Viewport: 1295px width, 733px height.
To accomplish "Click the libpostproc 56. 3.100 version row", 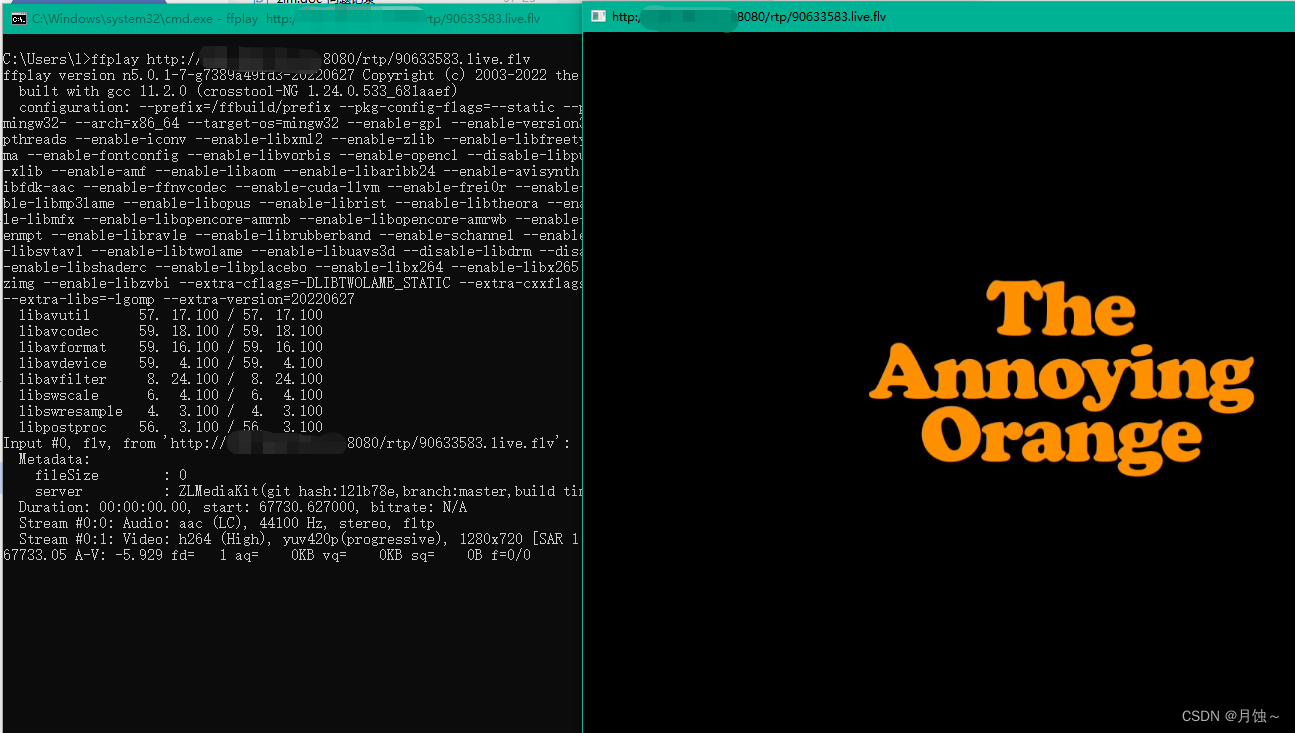I will [171, 427].
